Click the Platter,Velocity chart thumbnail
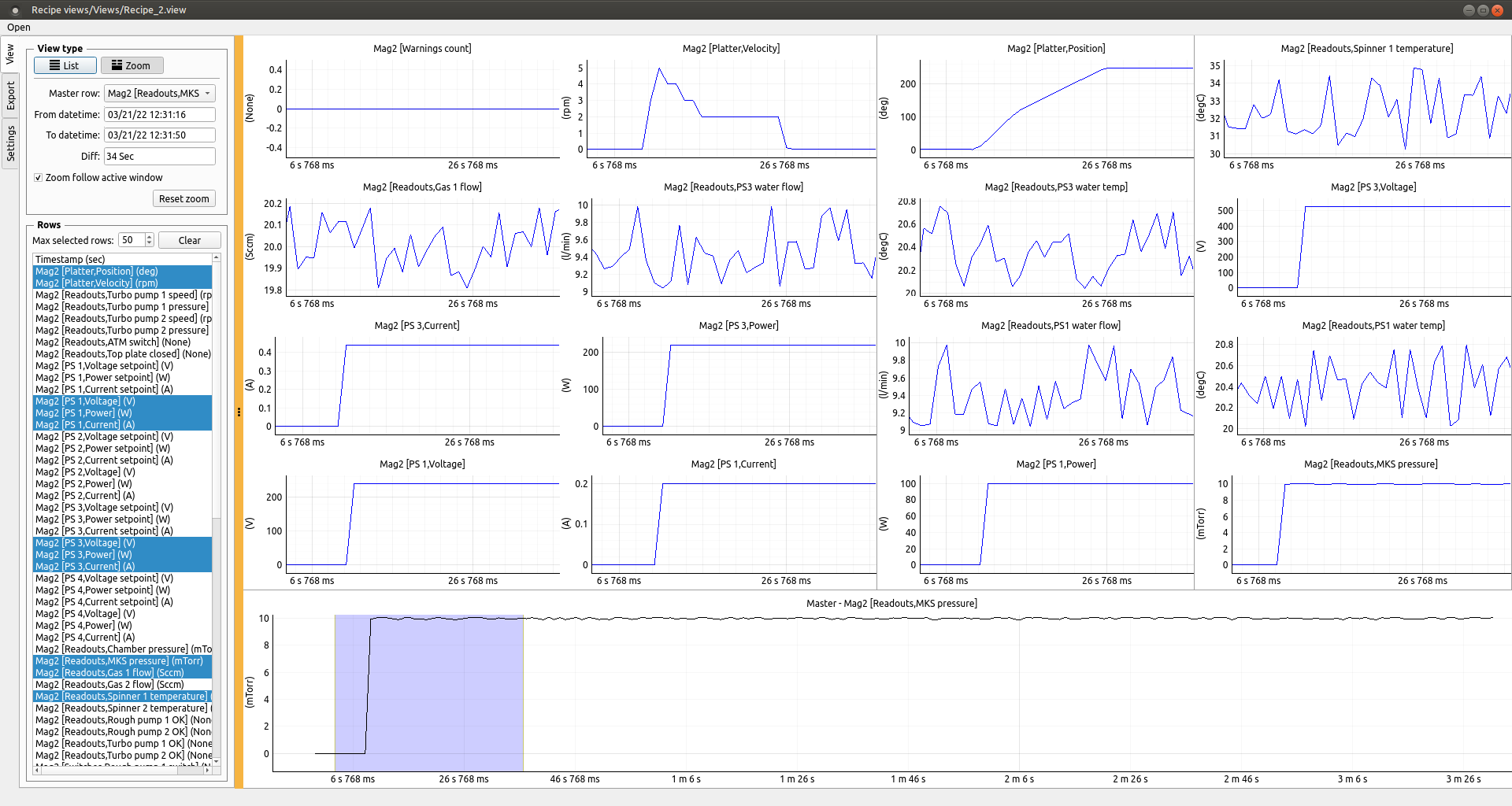 click(731, 109)
